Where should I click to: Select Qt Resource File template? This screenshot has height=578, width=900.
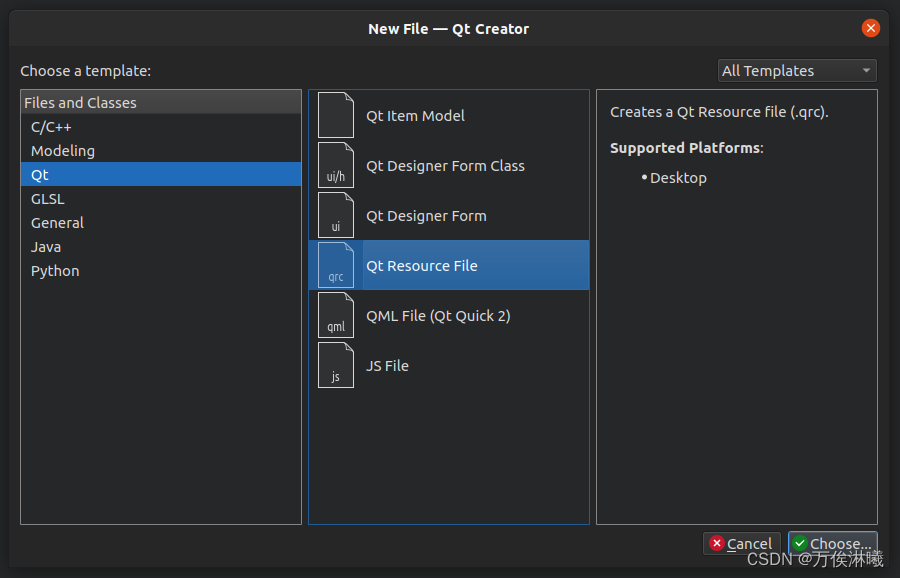pyautogui.click(x=449, y=265)
